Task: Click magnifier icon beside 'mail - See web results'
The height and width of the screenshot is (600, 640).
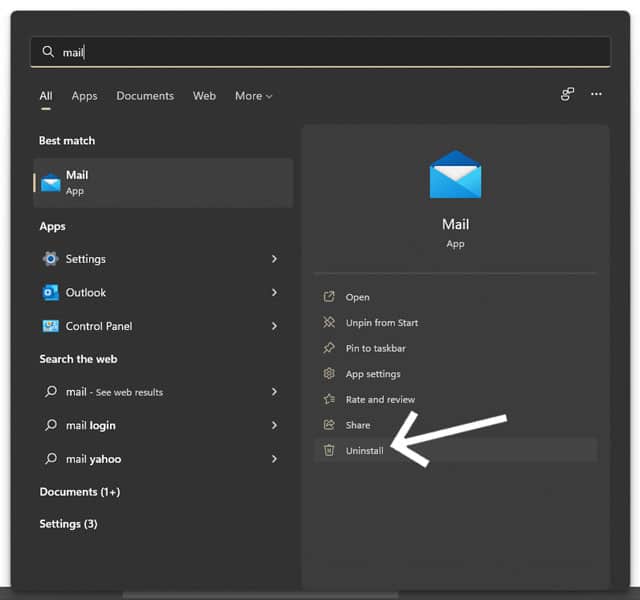Action: click(x=51, y=391)
